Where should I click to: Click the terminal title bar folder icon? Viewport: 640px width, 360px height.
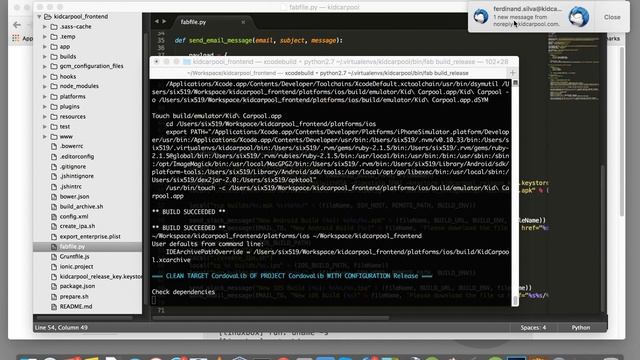click(x=187, y=62)
